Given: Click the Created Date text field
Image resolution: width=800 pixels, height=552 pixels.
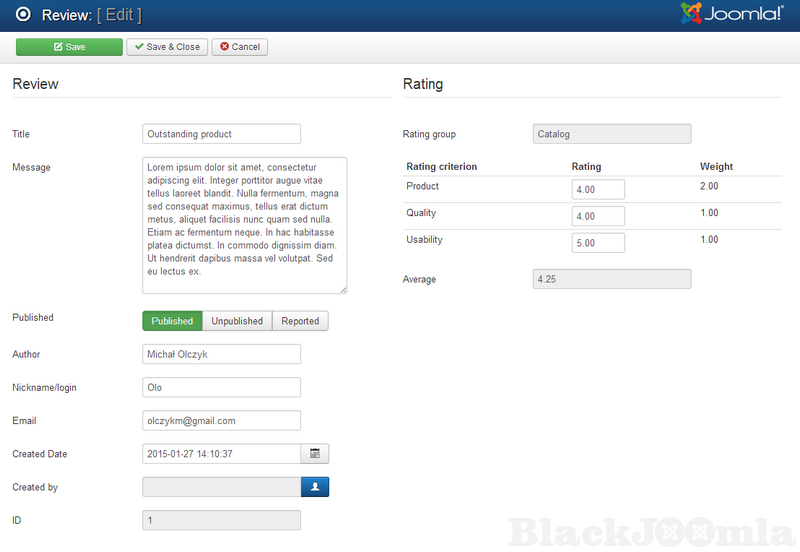Looking at the screenshot, I should [x=221, y=454].
